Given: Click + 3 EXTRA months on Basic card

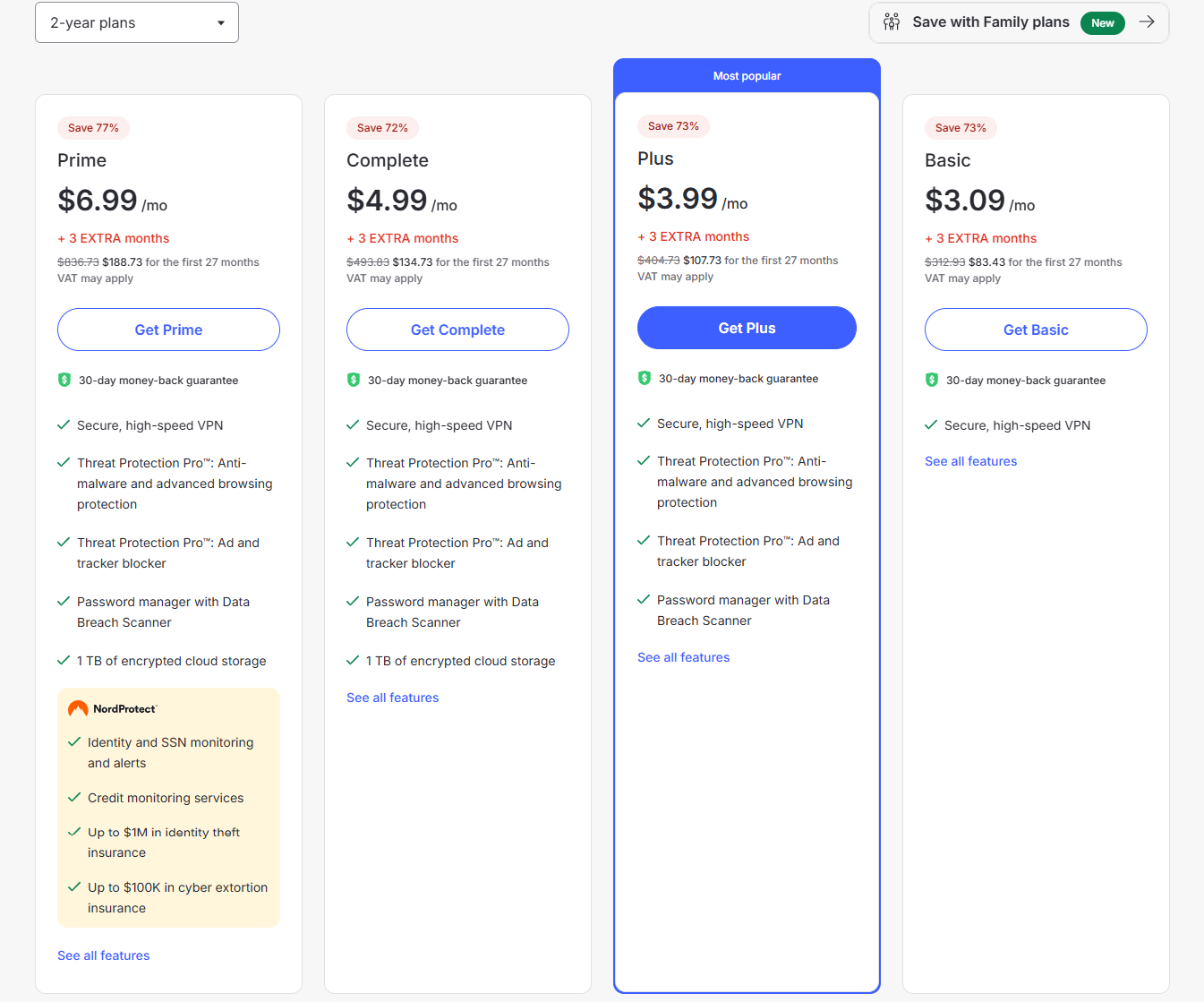Looking at the screenshot, I should 981,238.
